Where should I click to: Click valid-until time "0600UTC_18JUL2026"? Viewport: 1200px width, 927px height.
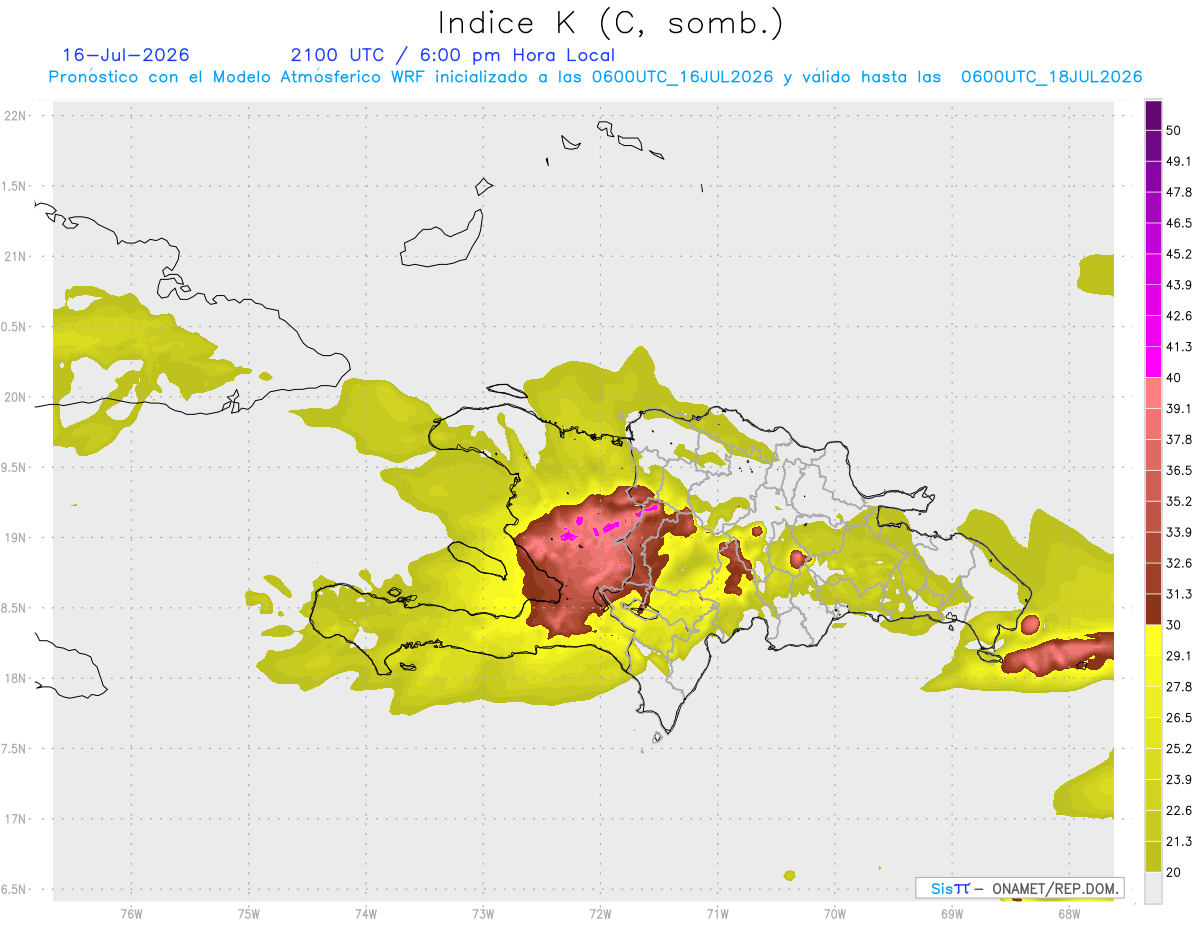(1052, 77)
